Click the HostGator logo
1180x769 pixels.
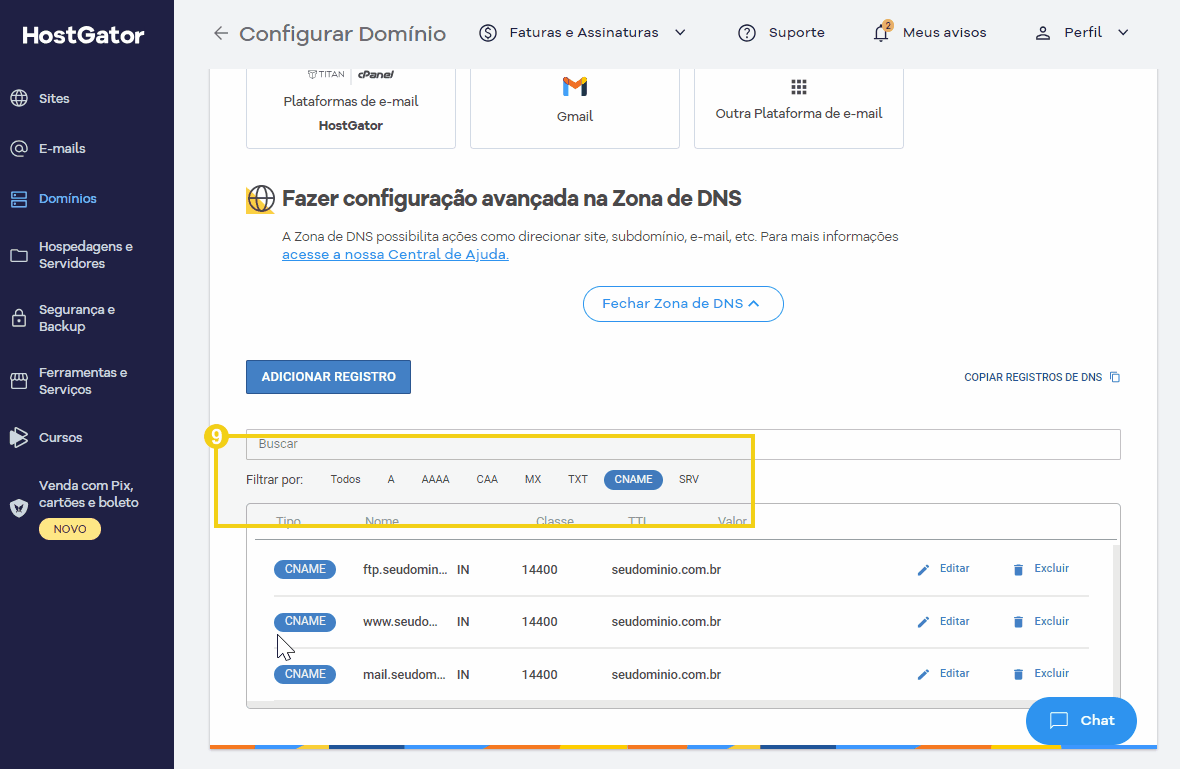[83, 35]
